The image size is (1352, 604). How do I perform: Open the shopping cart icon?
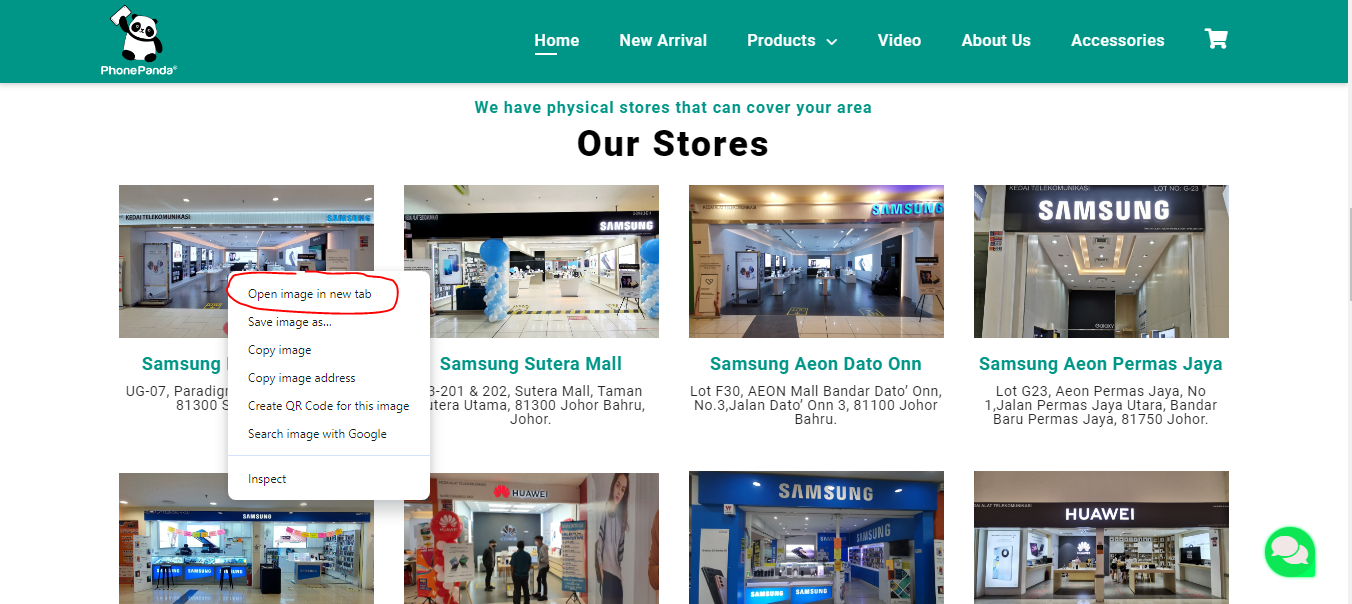pyautogui.click(x=1216, y=39)
